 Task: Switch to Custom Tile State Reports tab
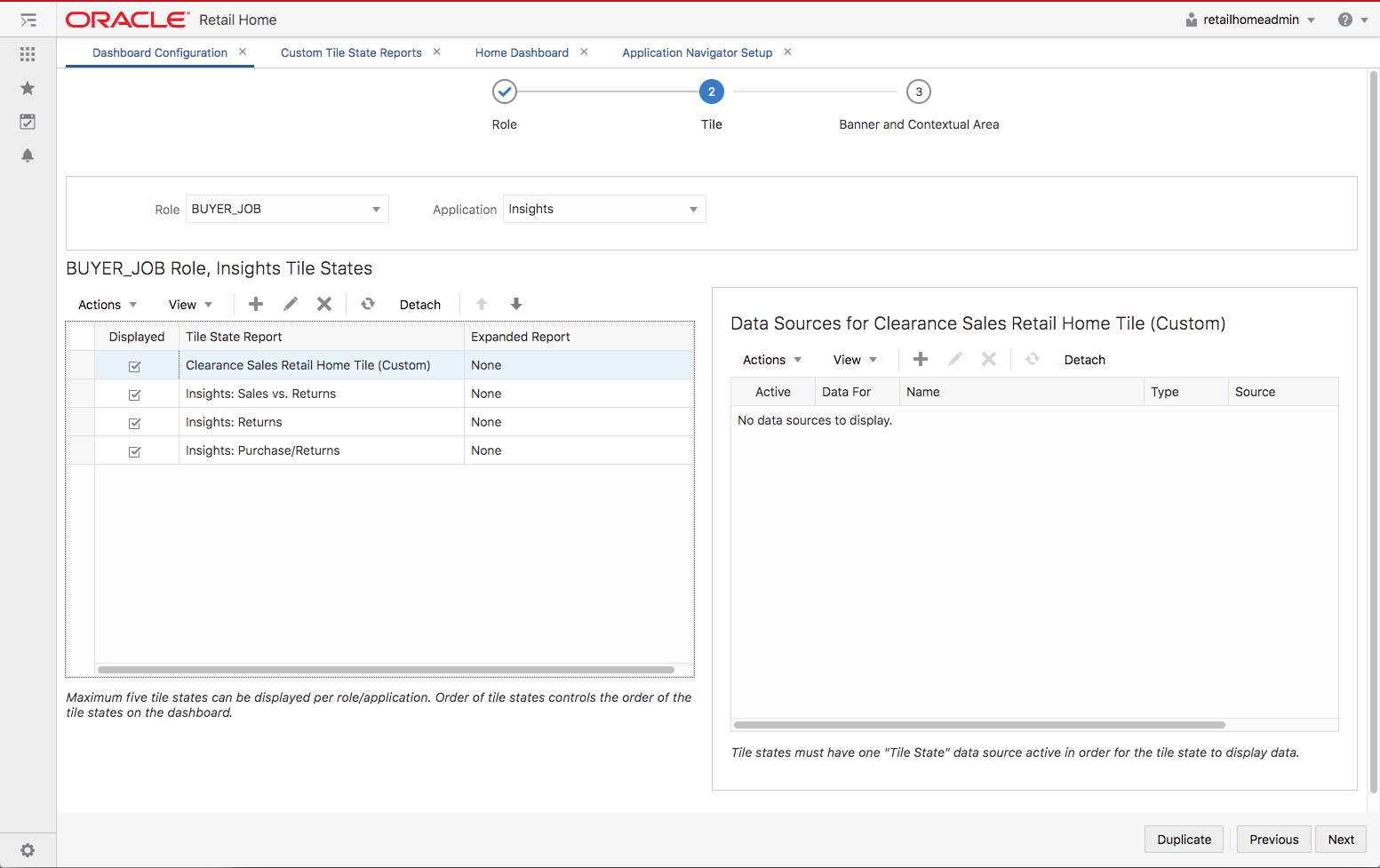[x=351, y=52]
